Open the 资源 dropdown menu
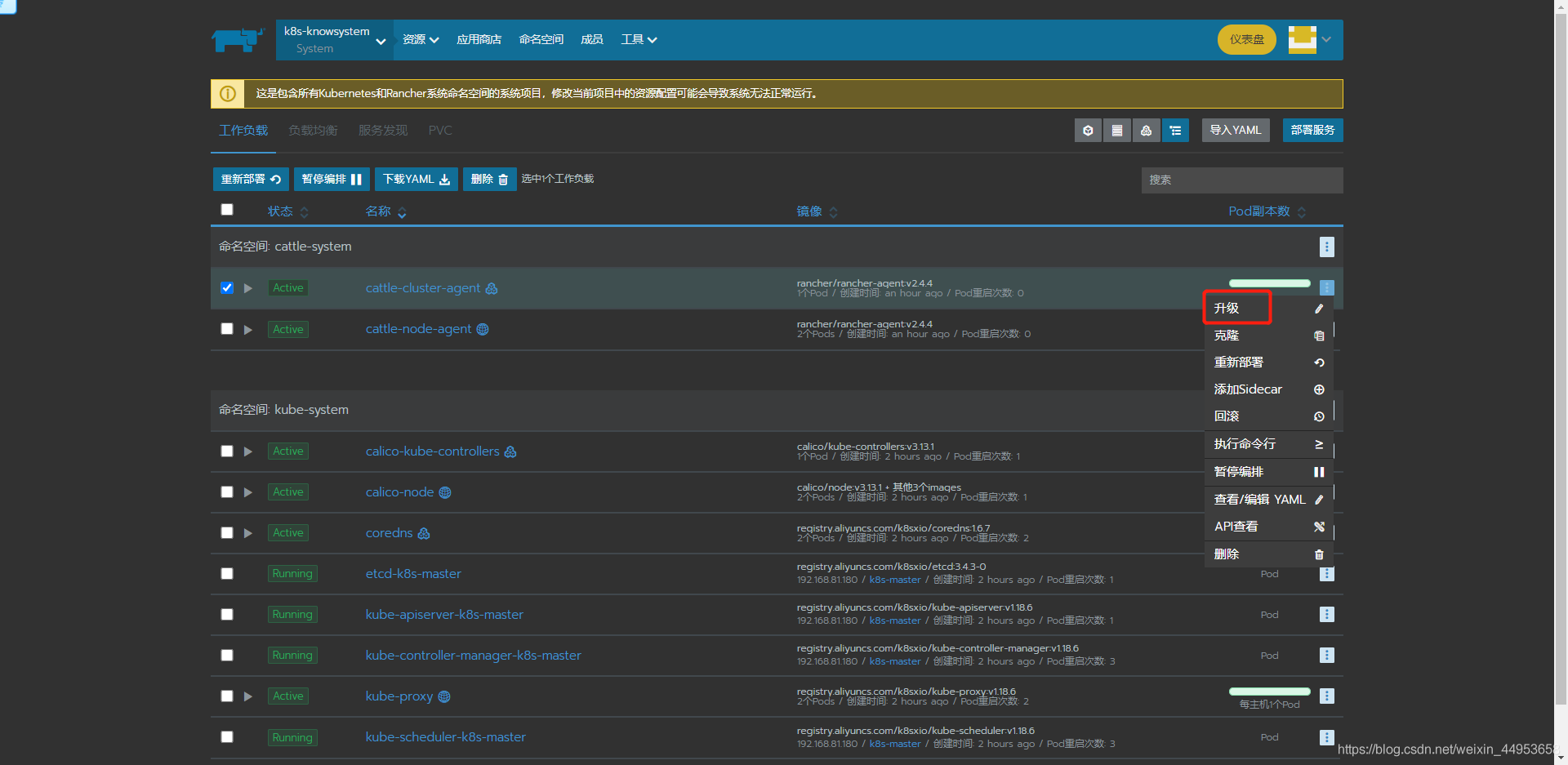 [421, 39]
